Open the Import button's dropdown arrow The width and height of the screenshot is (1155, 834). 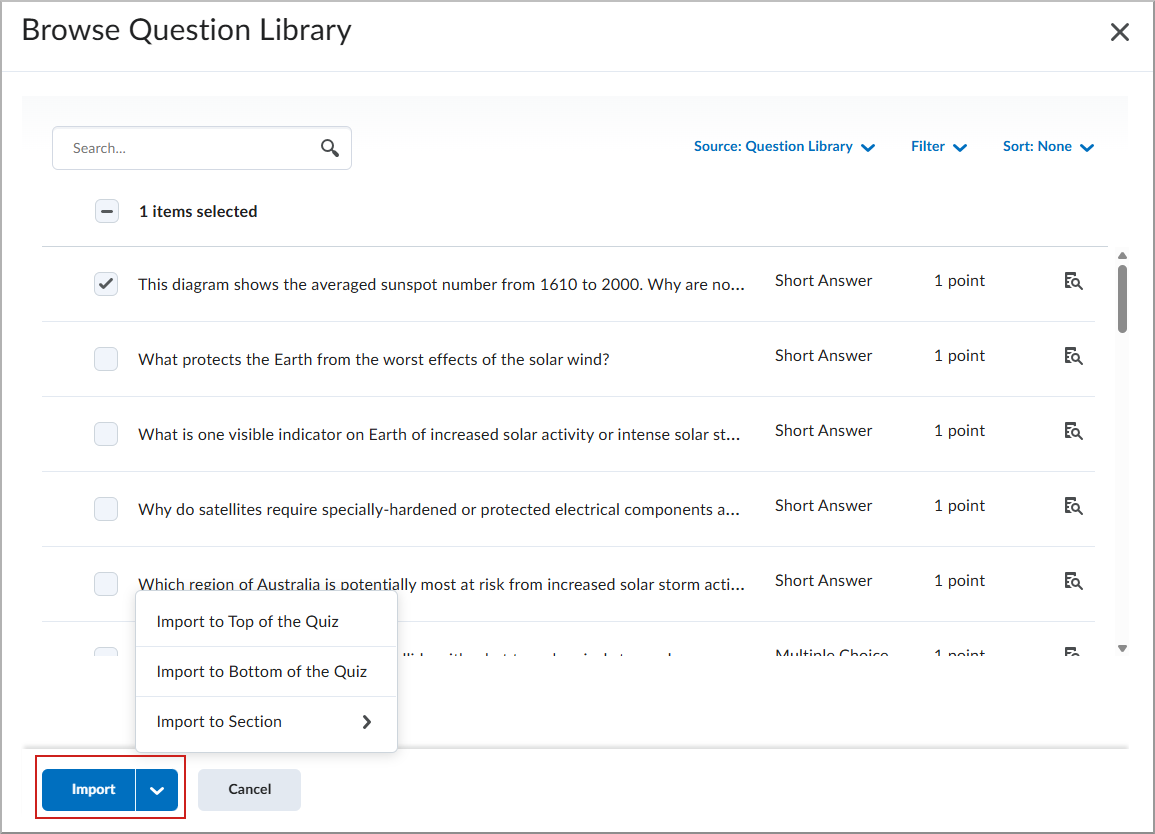click(x=157, y=789)
